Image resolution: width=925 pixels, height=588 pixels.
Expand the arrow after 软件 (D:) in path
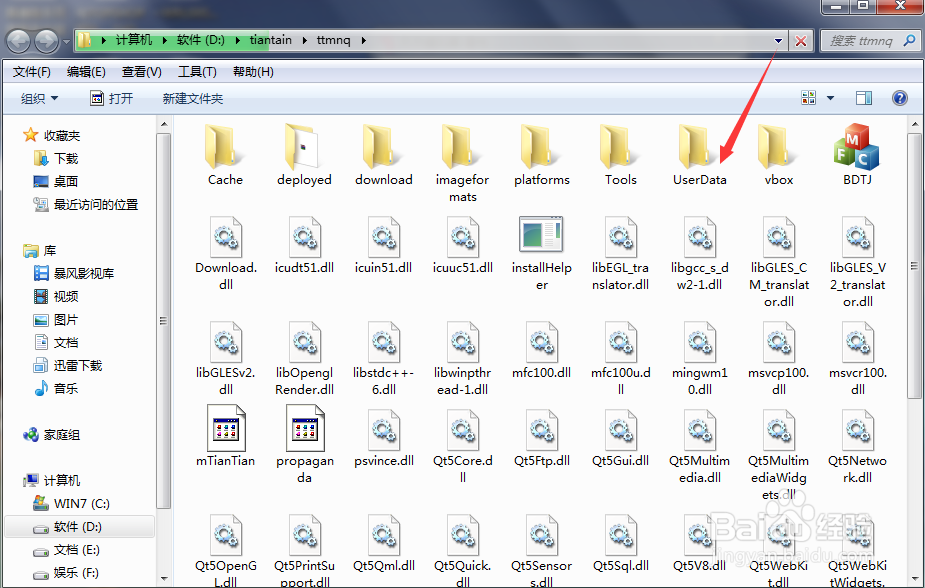click(237, 40)
